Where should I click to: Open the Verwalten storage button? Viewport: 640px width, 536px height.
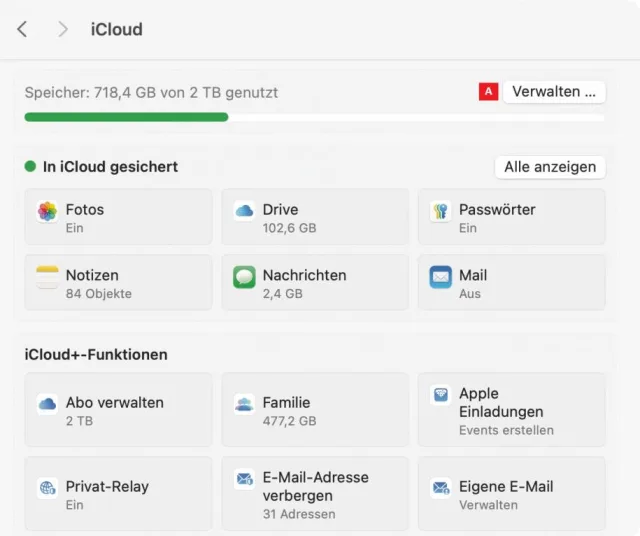click(554, 92)
